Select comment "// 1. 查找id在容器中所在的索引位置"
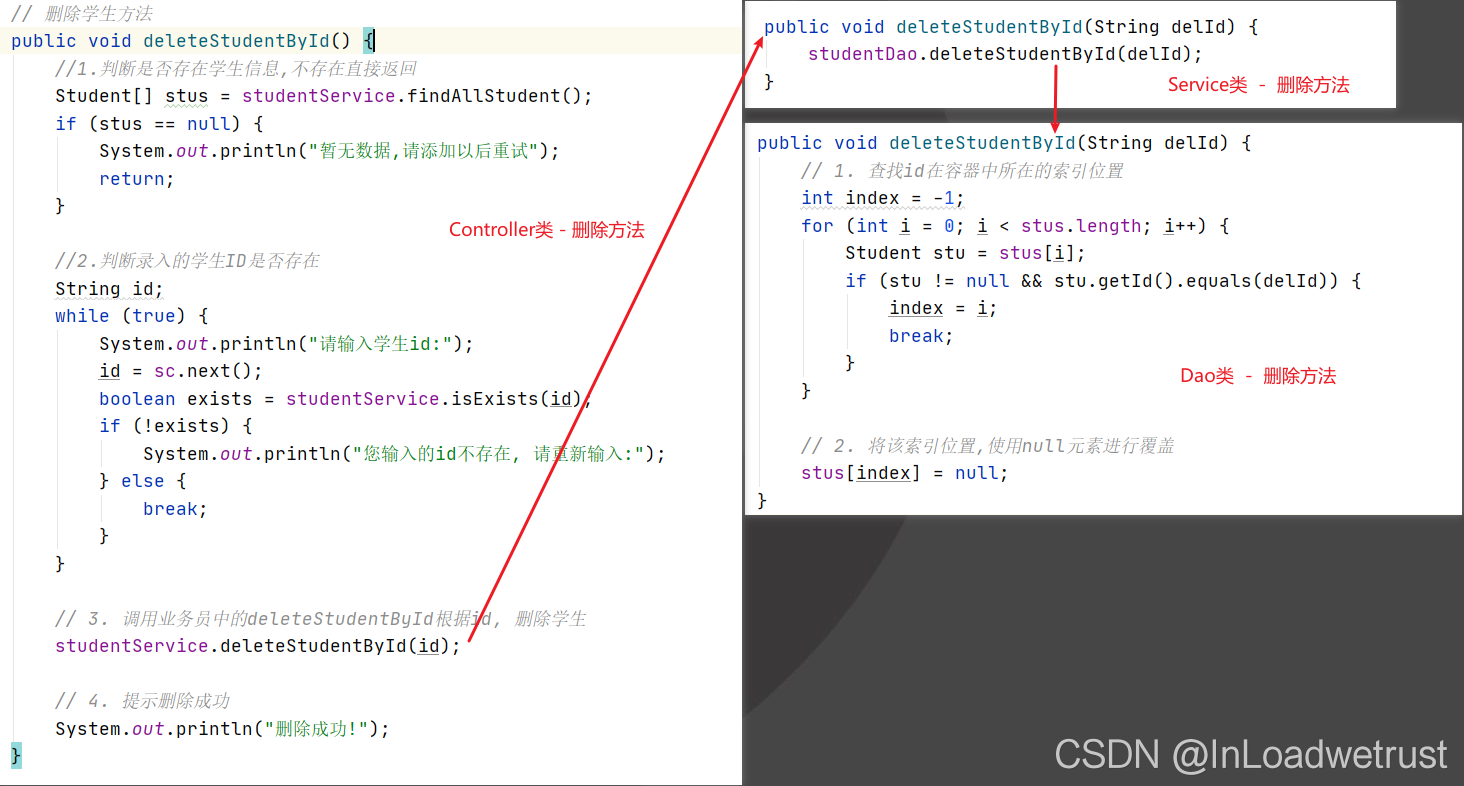The width and height of the screenshot is (1464, 786). (x=962, y=171)
